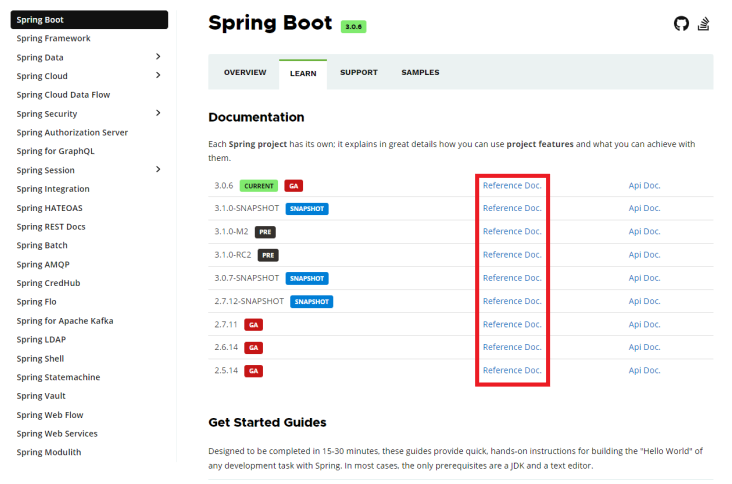This screenshot has height=484, width=732.
Task: Expand the Spring Security submenu chevron
Action: tap(158, 113)
